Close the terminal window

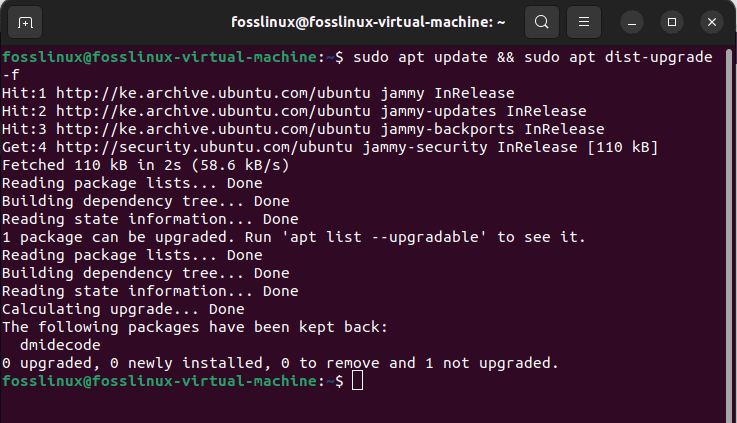(x=712, y=22)
